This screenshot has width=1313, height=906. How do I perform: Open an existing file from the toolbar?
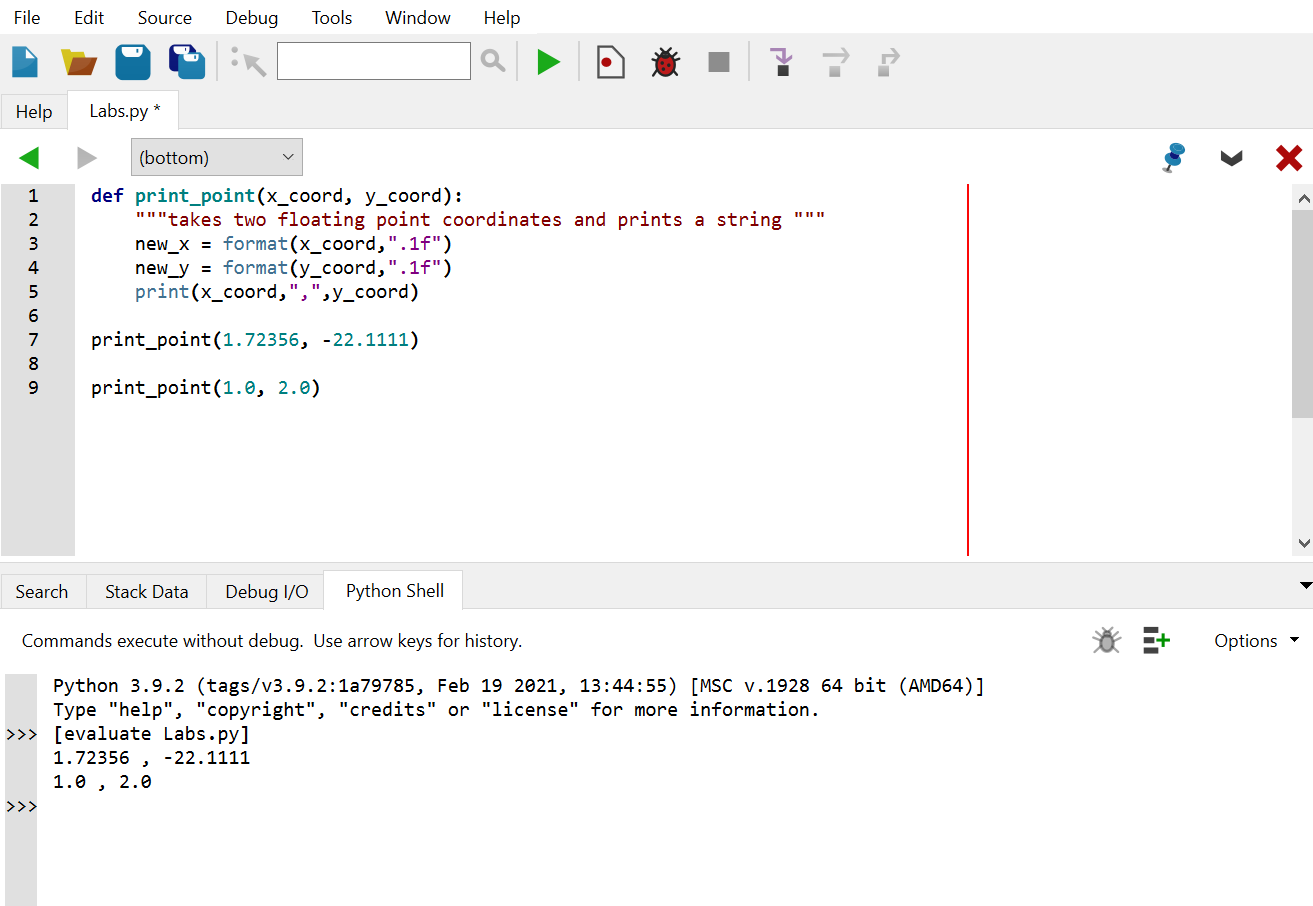coord(78,61)
